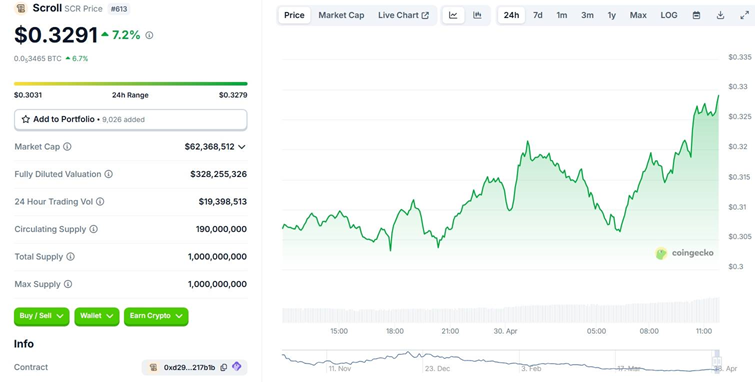Open the Live Chart tab
Image resolution: width=755 pixels, height=382 pixels.
pyautogui.click(x=403, y=15)
